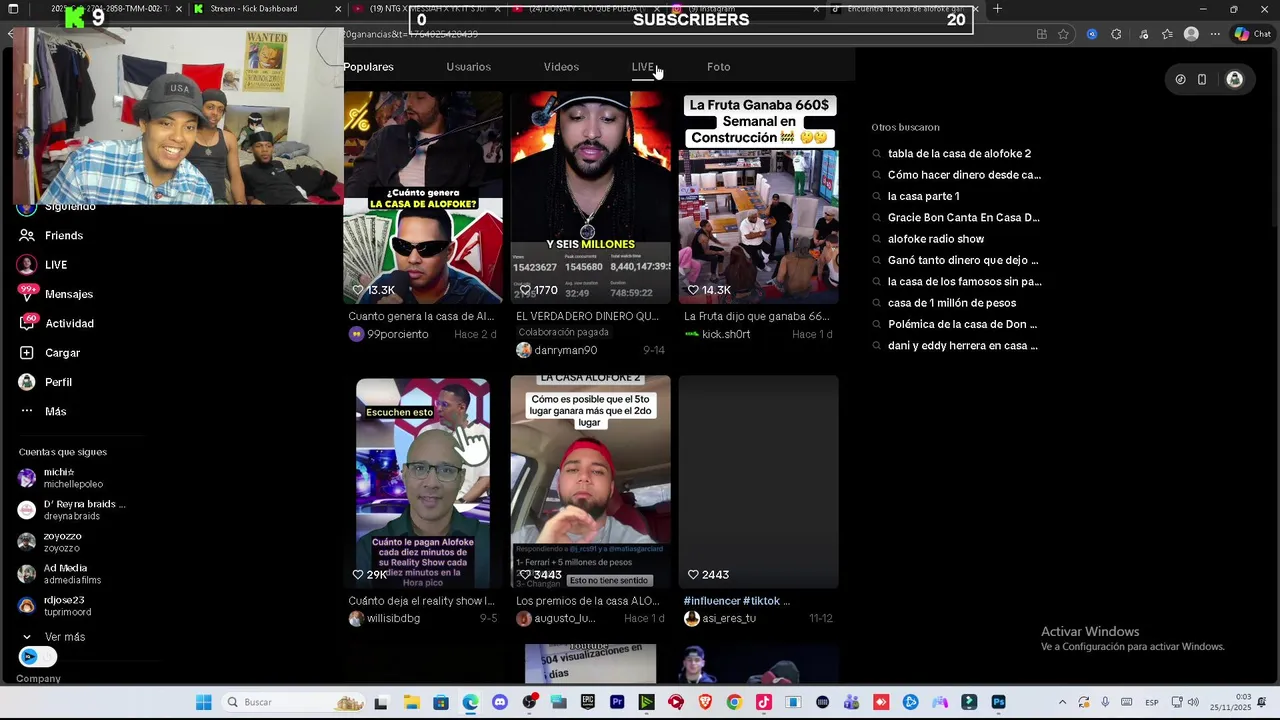Switch to the Foto search tab
The image size is (1280, 720).
click(718, 67)
